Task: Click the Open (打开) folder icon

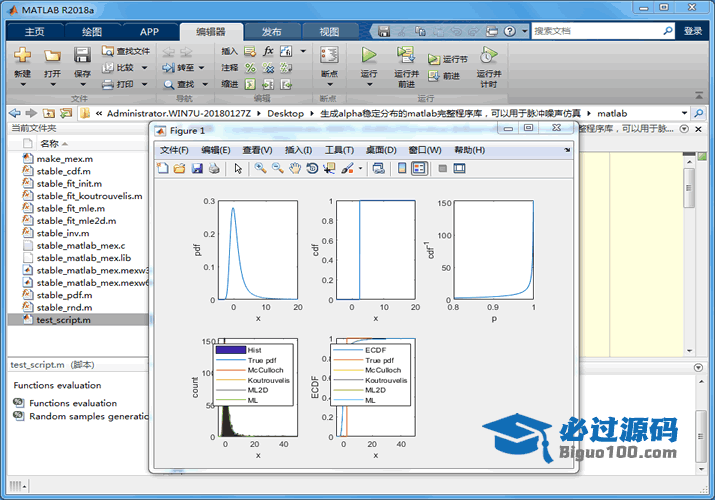Action: point(52,56)
